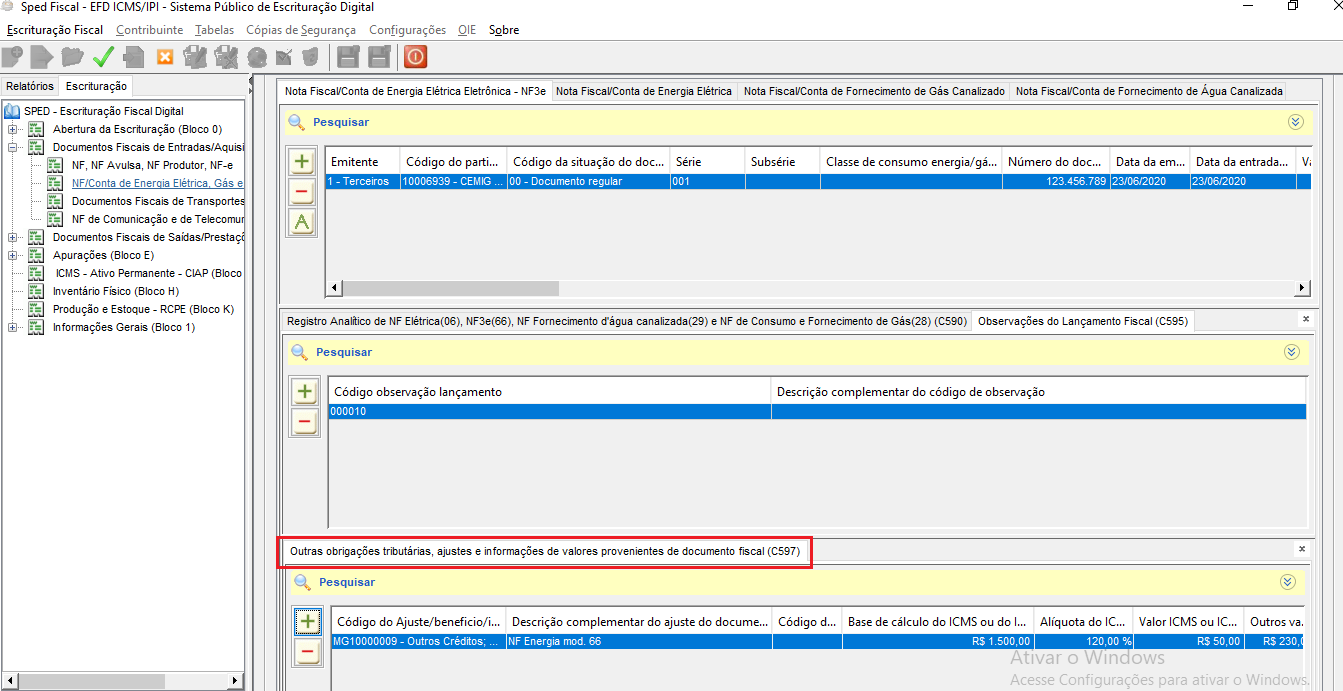Select Inventário Físico (Bloco H) tree item
This screenshot has height=691, width=1343.
click(115, 291)
